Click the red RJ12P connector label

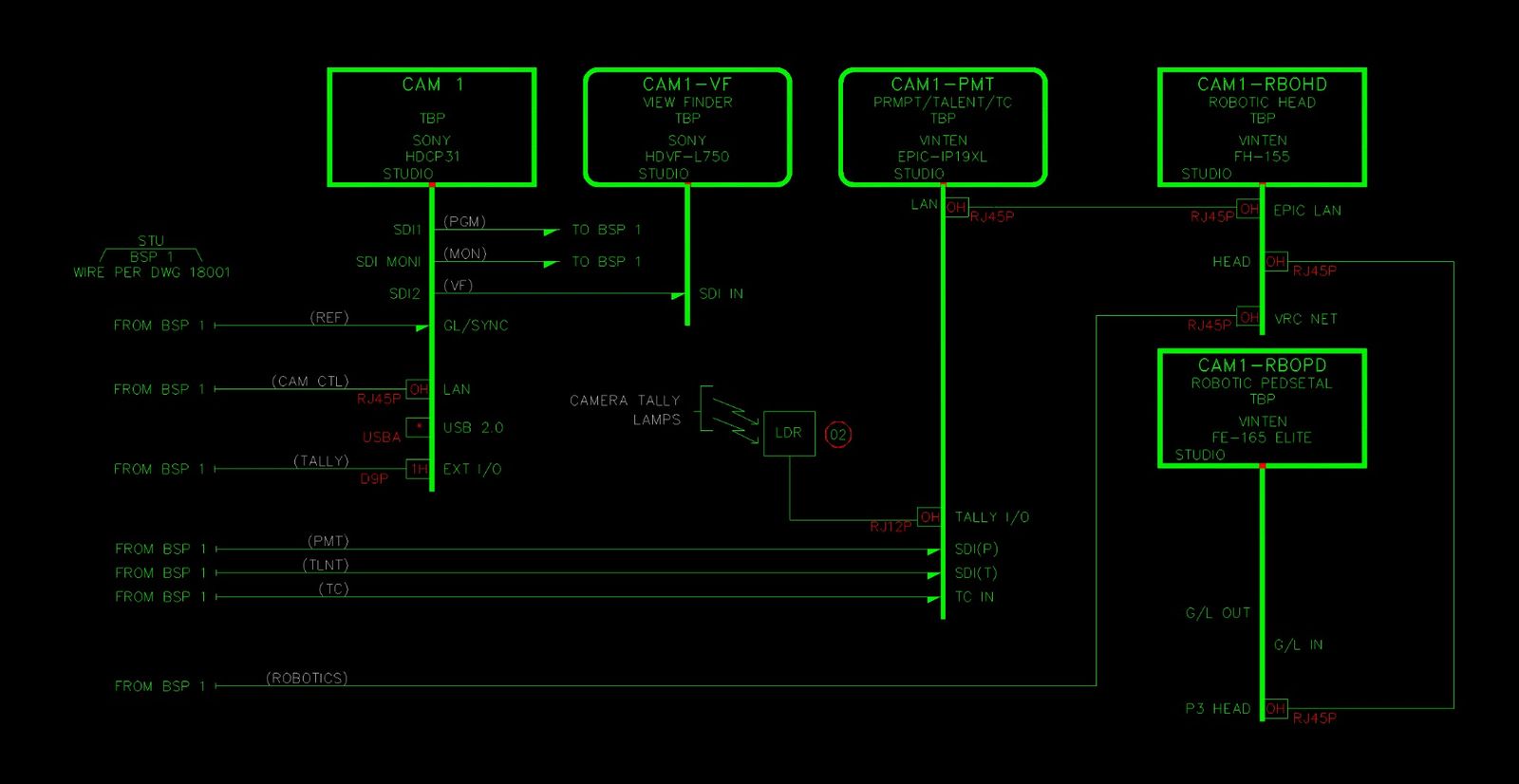tap(891, 527)
